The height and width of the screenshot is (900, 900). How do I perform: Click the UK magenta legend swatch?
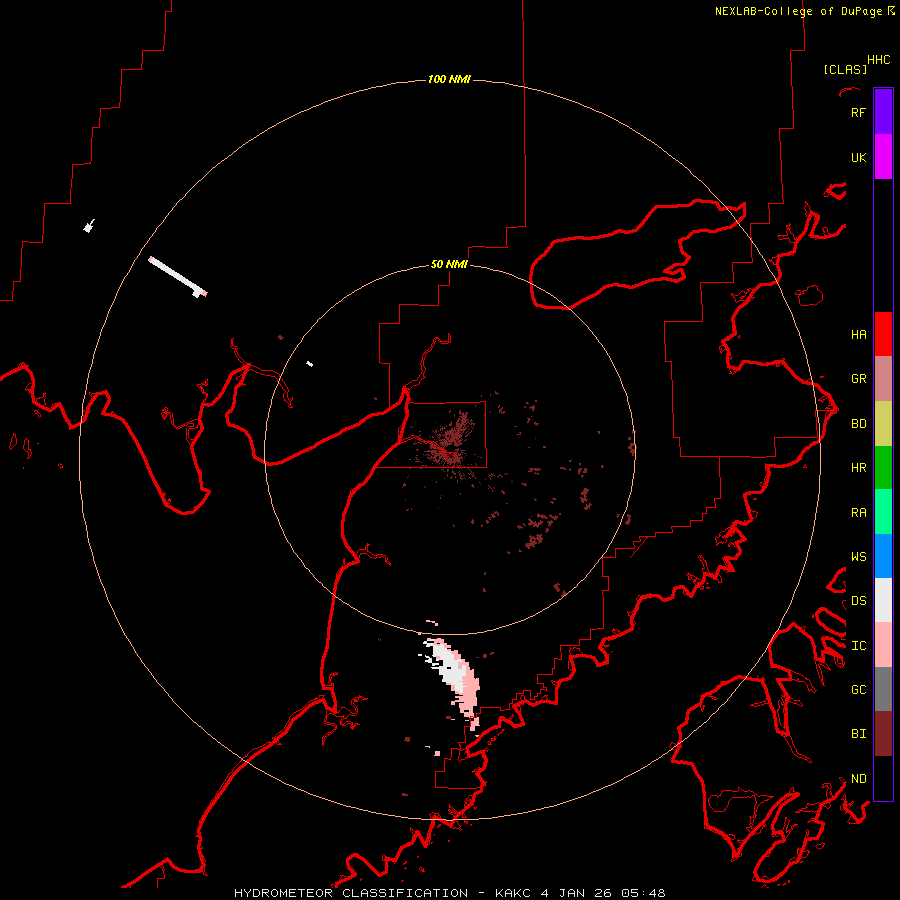coord(883,157)
